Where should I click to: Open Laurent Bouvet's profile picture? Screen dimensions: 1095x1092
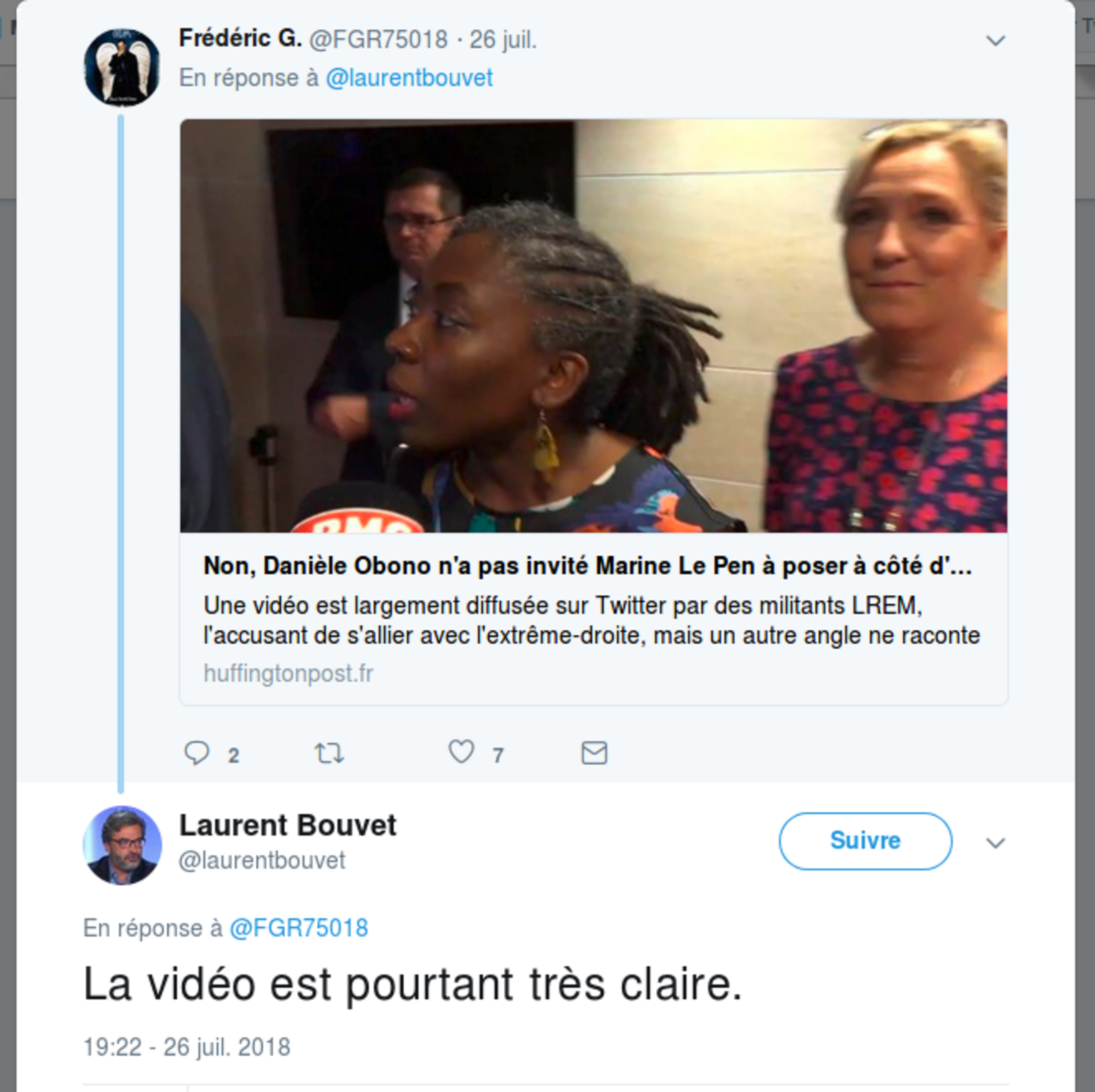point(122,845)
